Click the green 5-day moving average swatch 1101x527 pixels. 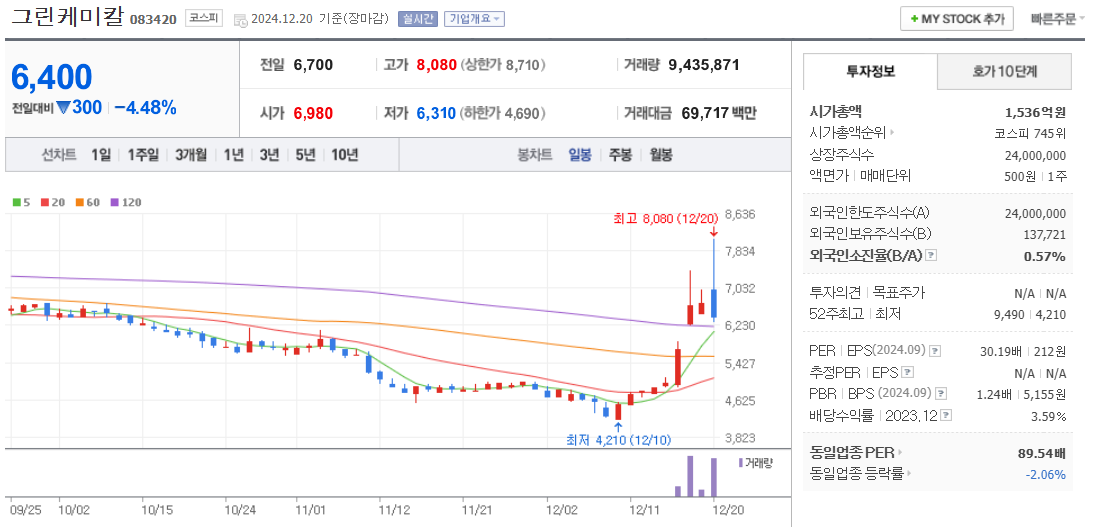pos(17,202)
